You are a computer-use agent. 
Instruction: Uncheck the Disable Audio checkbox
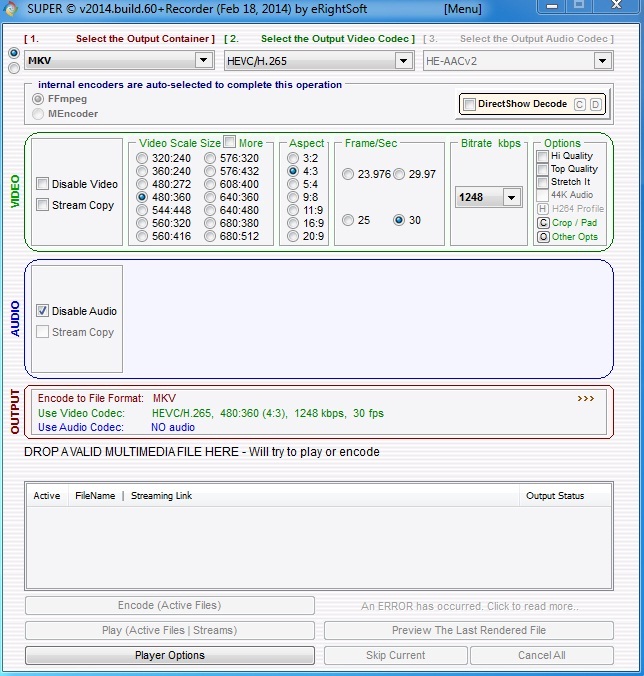tap(42, 311)
